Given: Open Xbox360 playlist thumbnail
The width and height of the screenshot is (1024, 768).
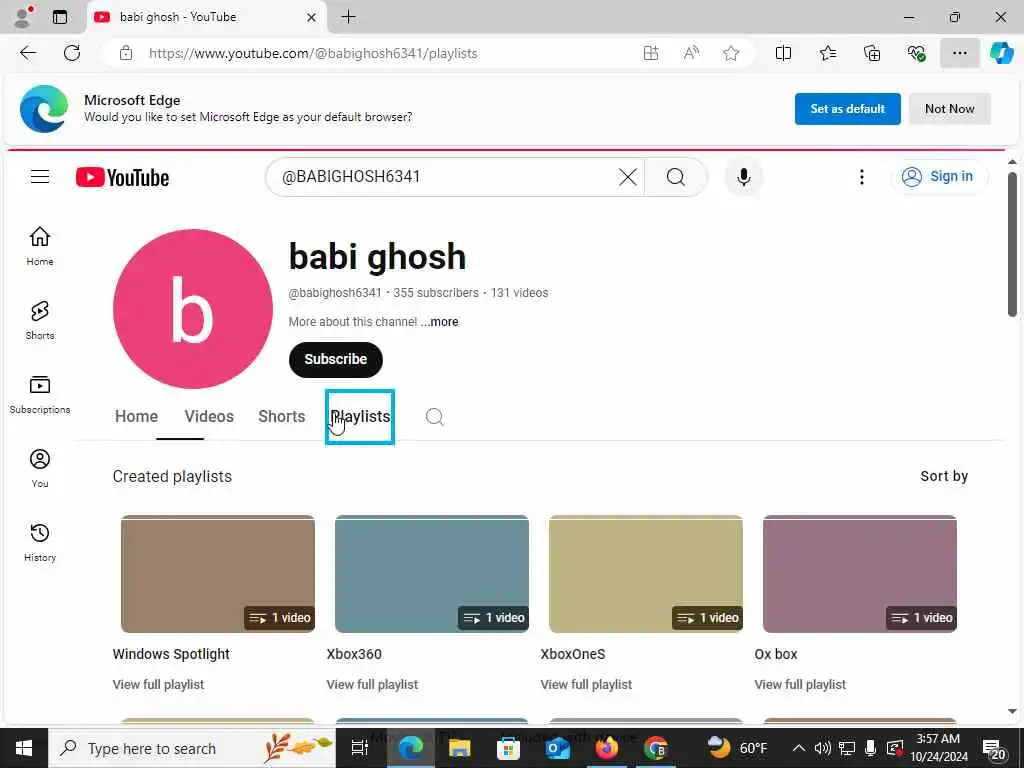Looking at the screenshot, I should coord(432,573).
